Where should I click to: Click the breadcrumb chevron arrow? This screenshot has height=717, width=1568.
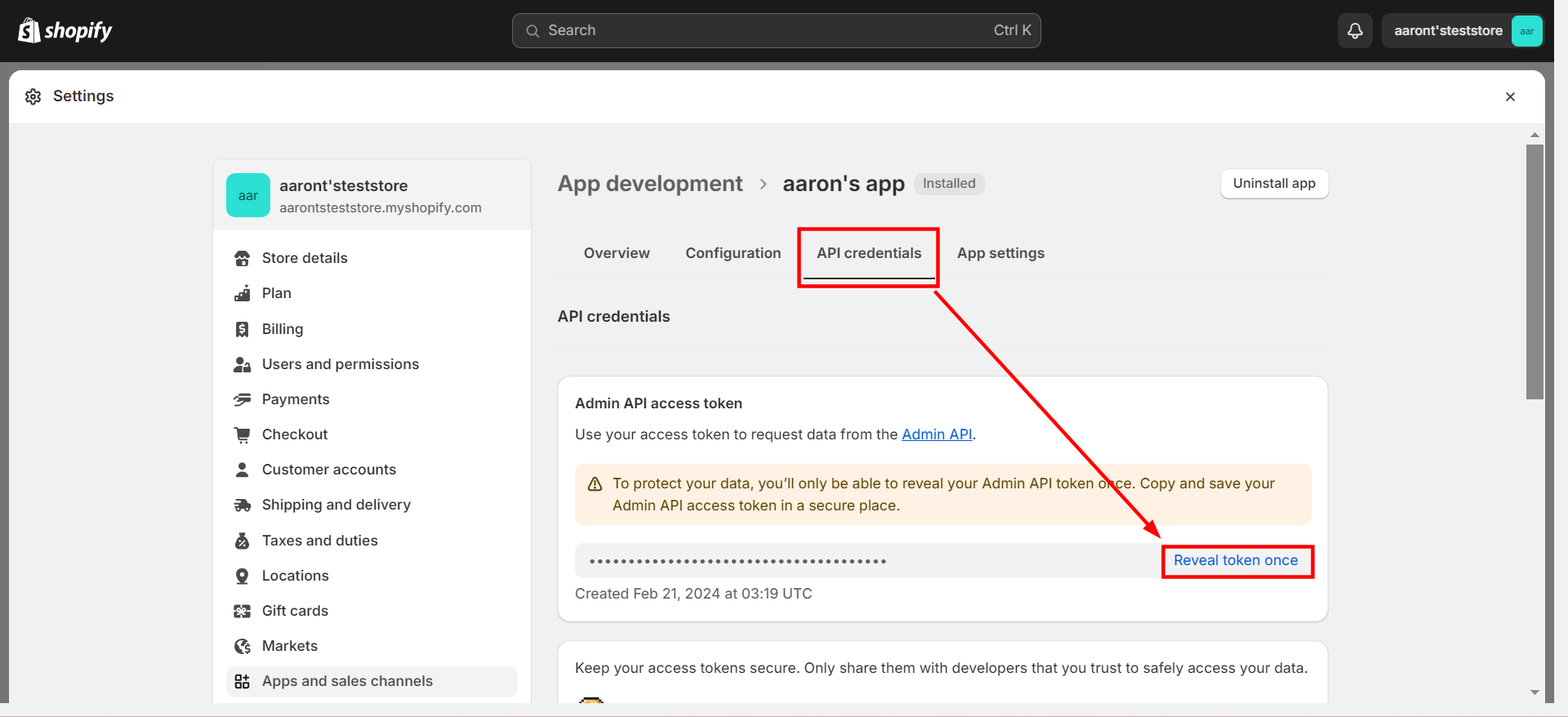click(763, 185)
